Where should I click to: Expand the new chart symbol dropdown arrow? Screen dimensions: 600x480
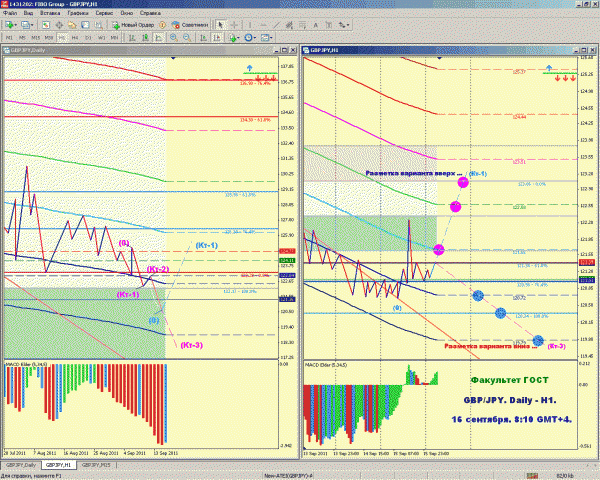[15, 25]
